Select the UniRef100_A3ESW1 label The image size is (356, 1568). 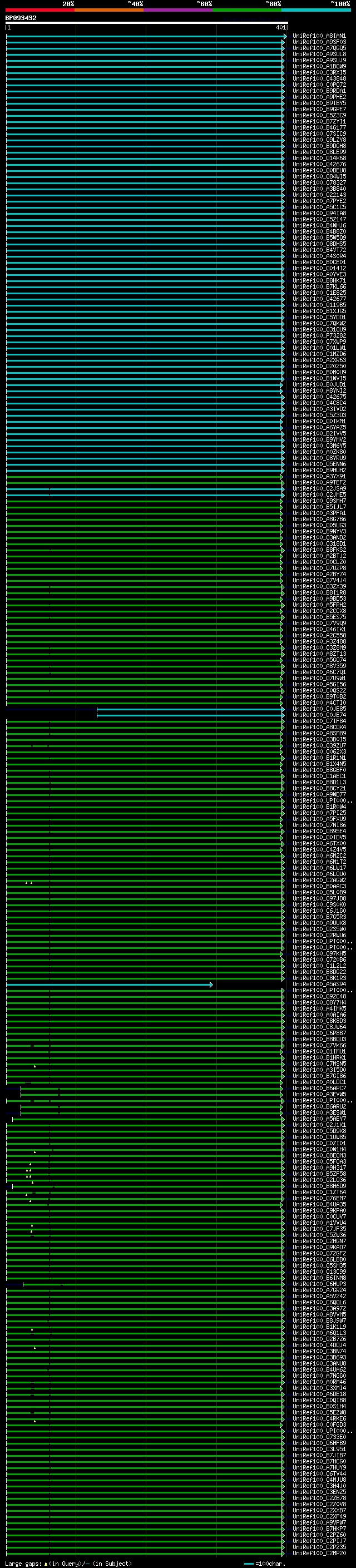click(319, 1114)
